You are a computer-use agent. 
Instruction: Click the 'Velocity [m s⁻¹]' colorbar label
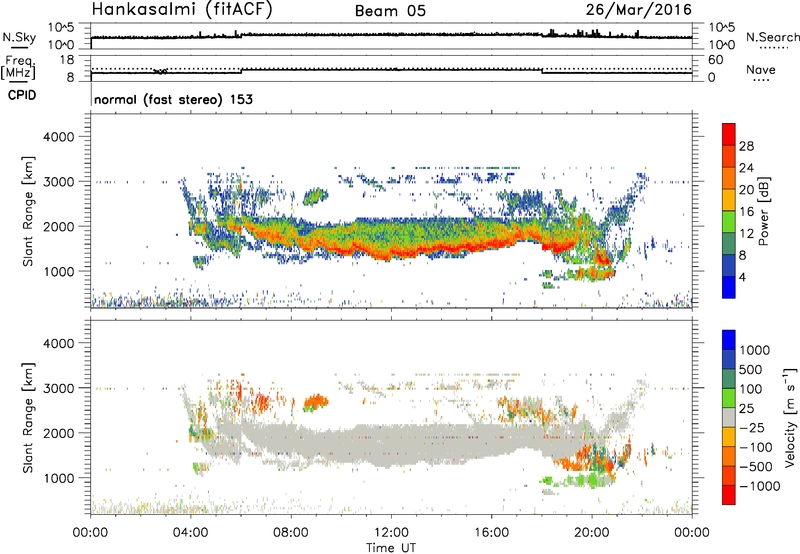[790, 417]
